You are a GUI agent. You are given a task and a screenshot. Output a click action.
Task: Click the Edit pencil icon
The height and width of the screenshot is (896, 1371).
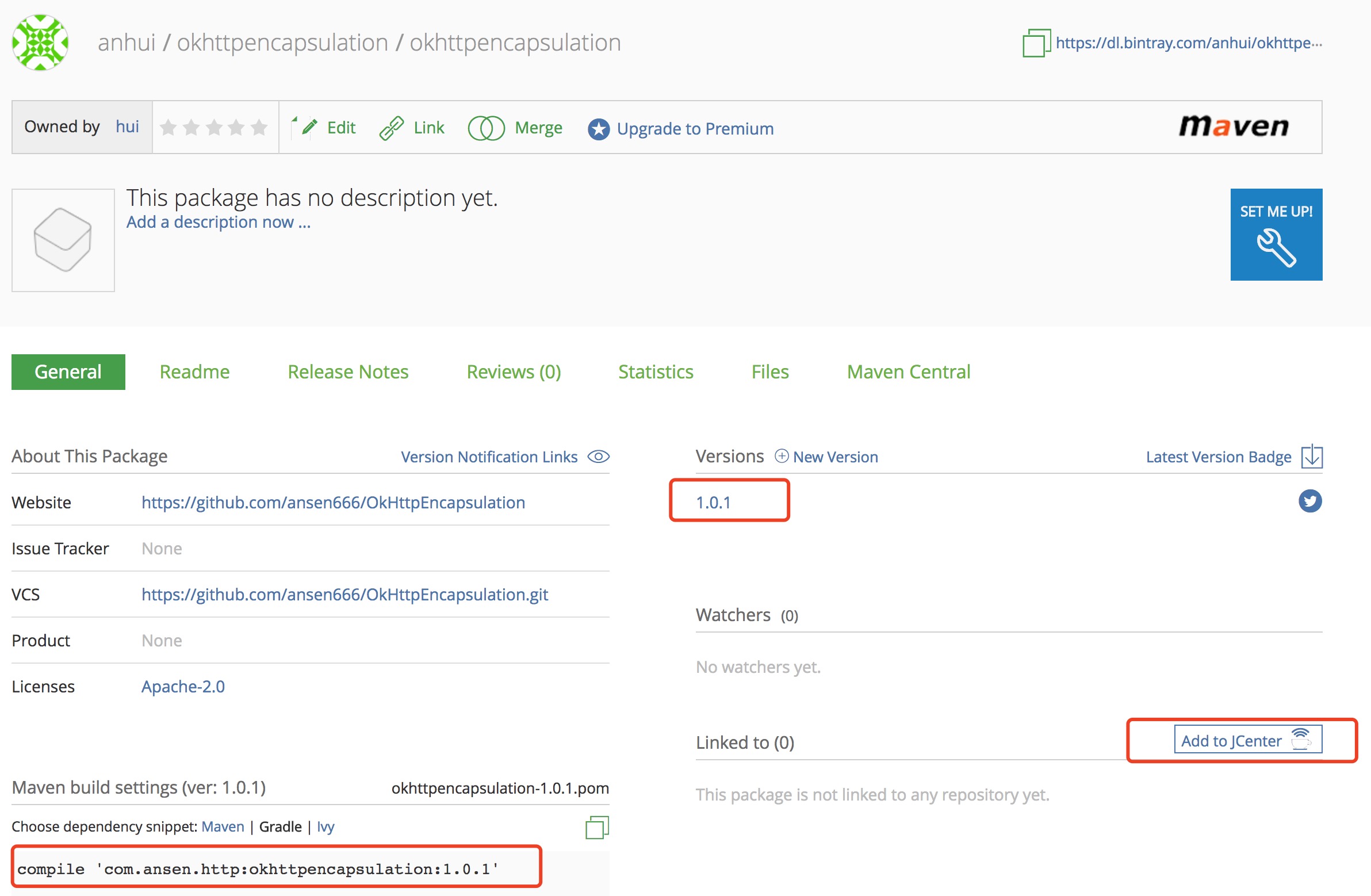(309, 127)
